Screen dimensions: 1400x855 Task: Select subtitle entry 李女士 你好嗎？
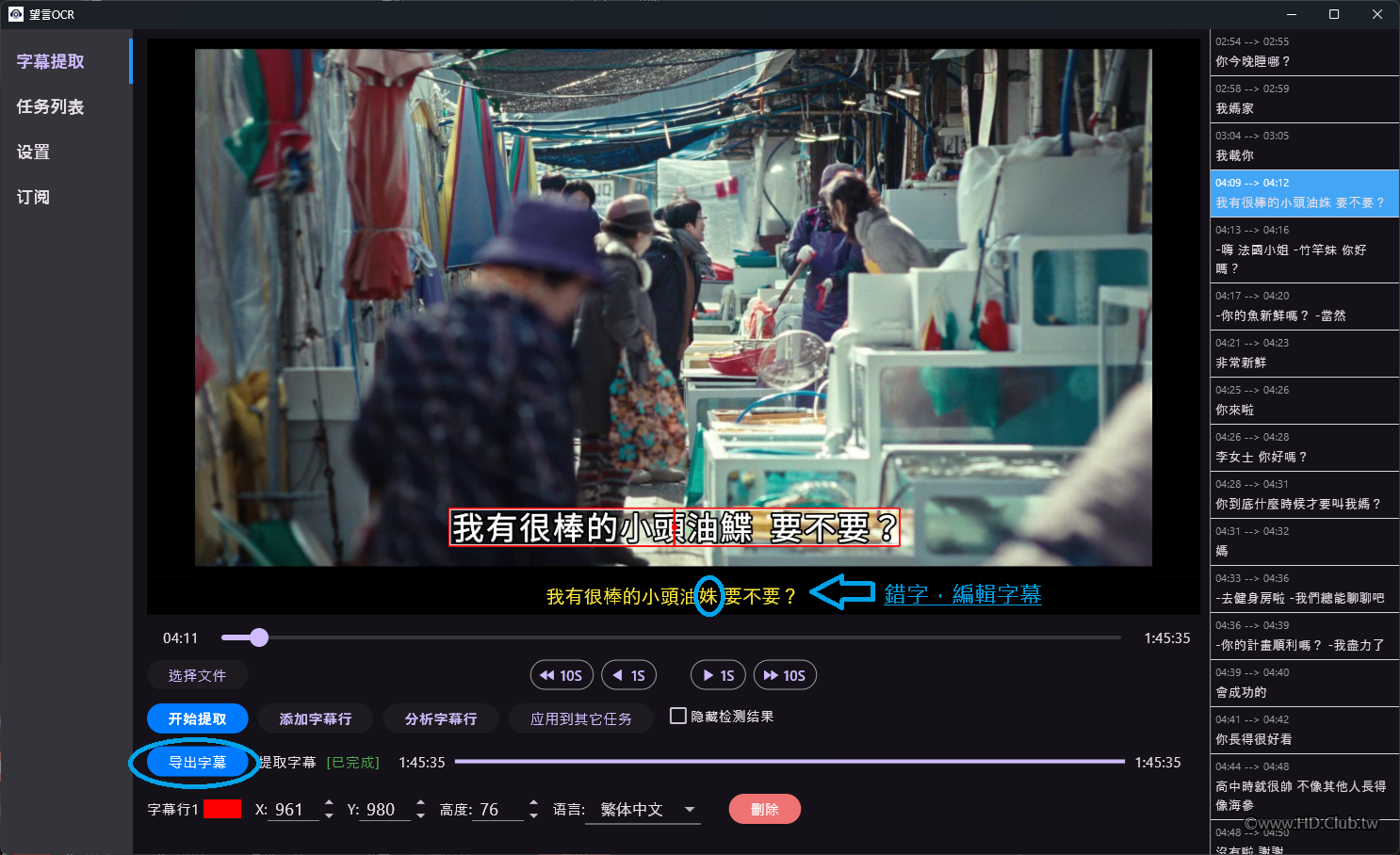pyautogui.click(x=1305, y=447)
